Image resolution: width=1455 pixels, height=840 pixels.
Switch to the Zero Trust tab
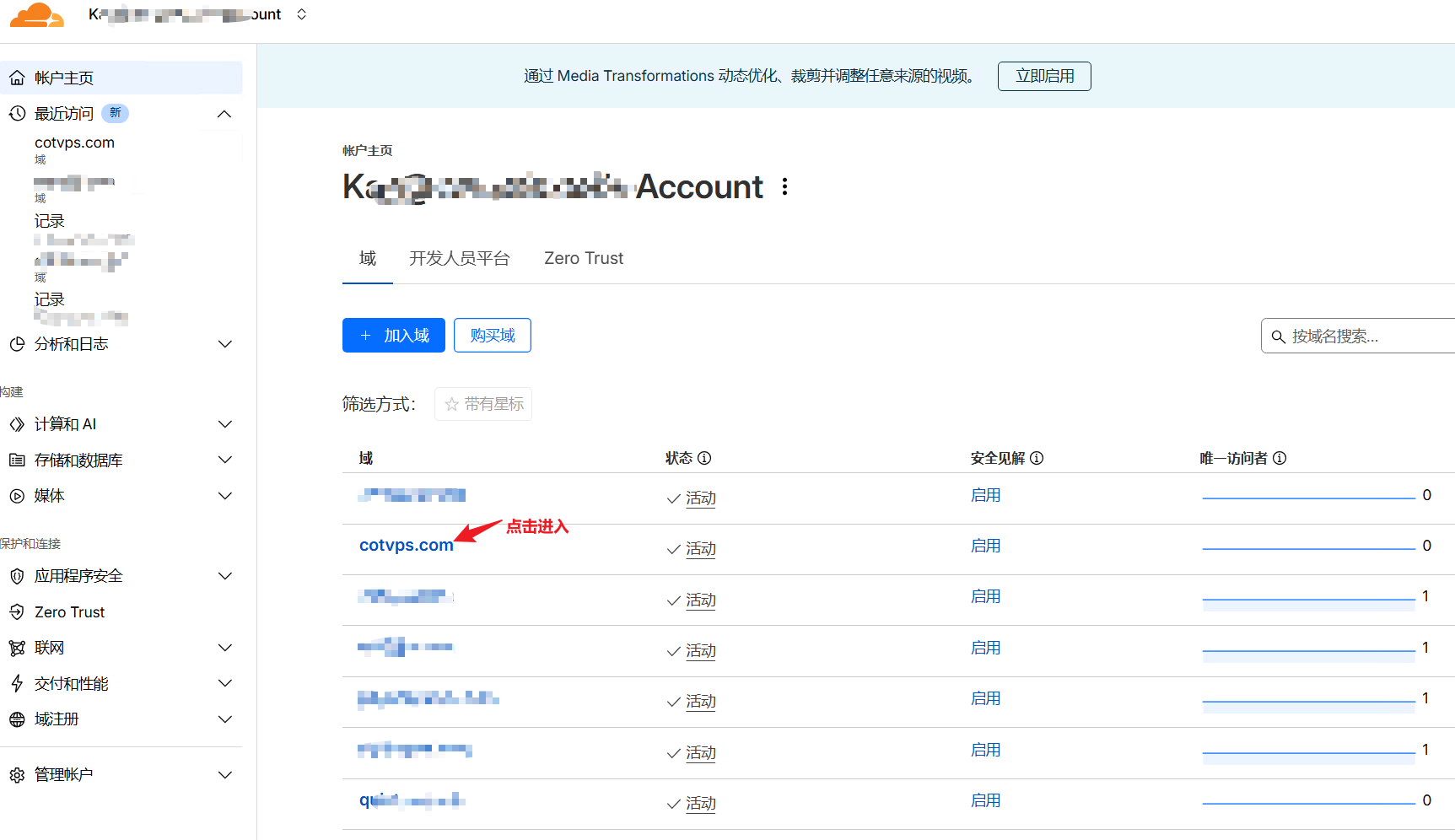583,258
